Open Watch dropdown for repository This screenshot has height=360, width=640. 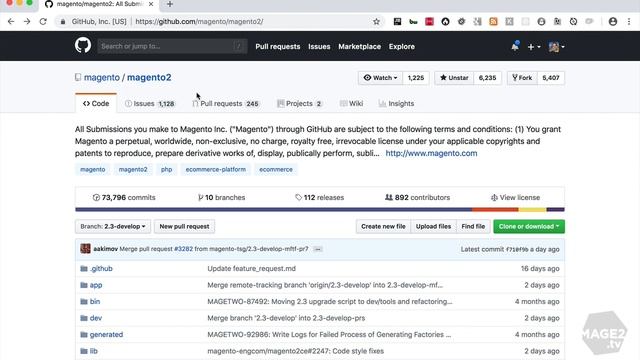pos(380,78)
